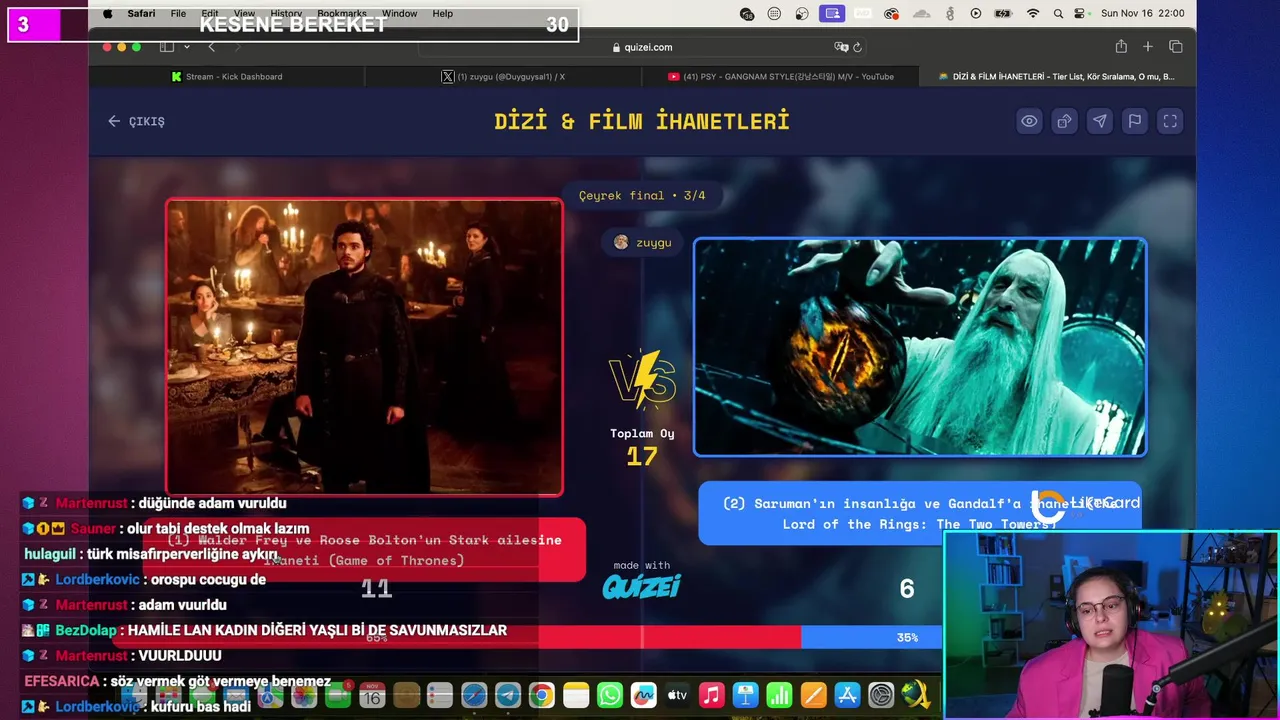This screenshot has height=720, width=1280.
Task: Open Apple TV from the Dock
Action: coord(677,695)
